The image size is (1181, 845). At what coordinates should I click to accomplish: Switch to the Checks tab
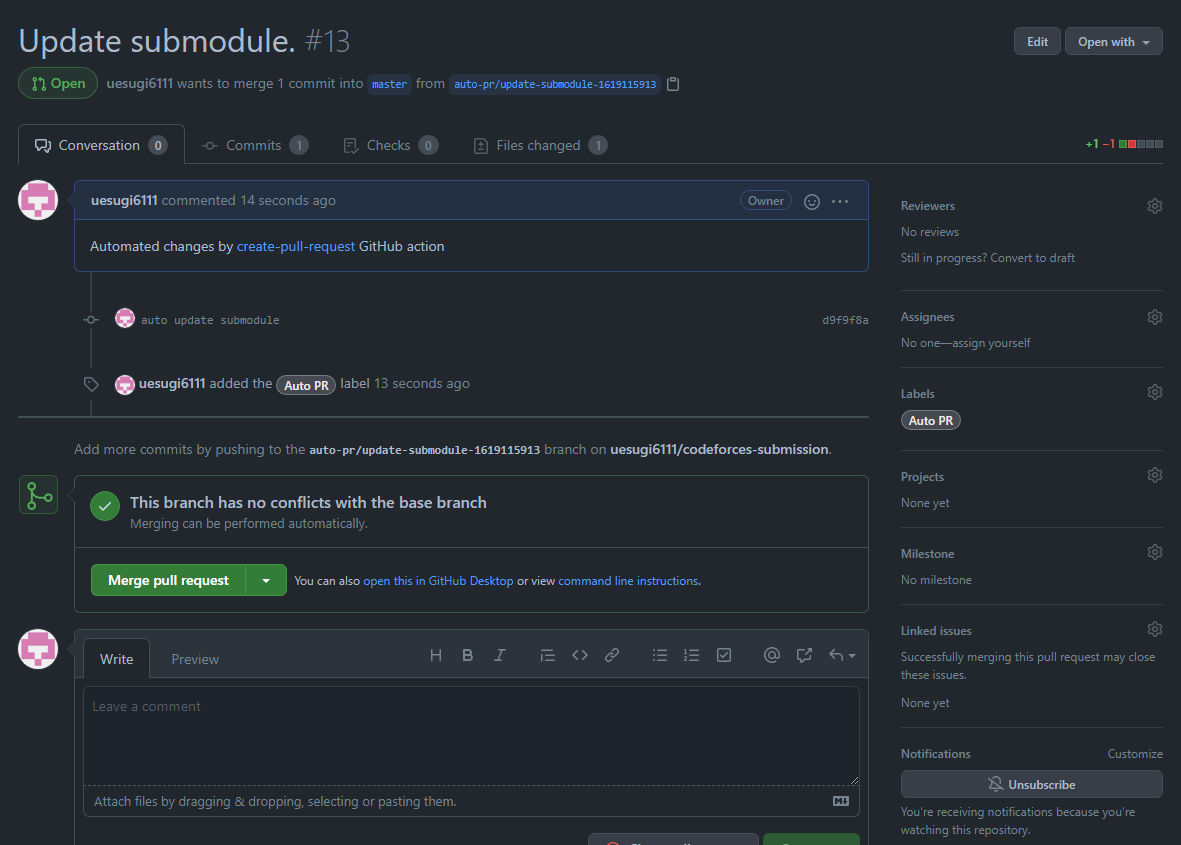click(390, 145)
